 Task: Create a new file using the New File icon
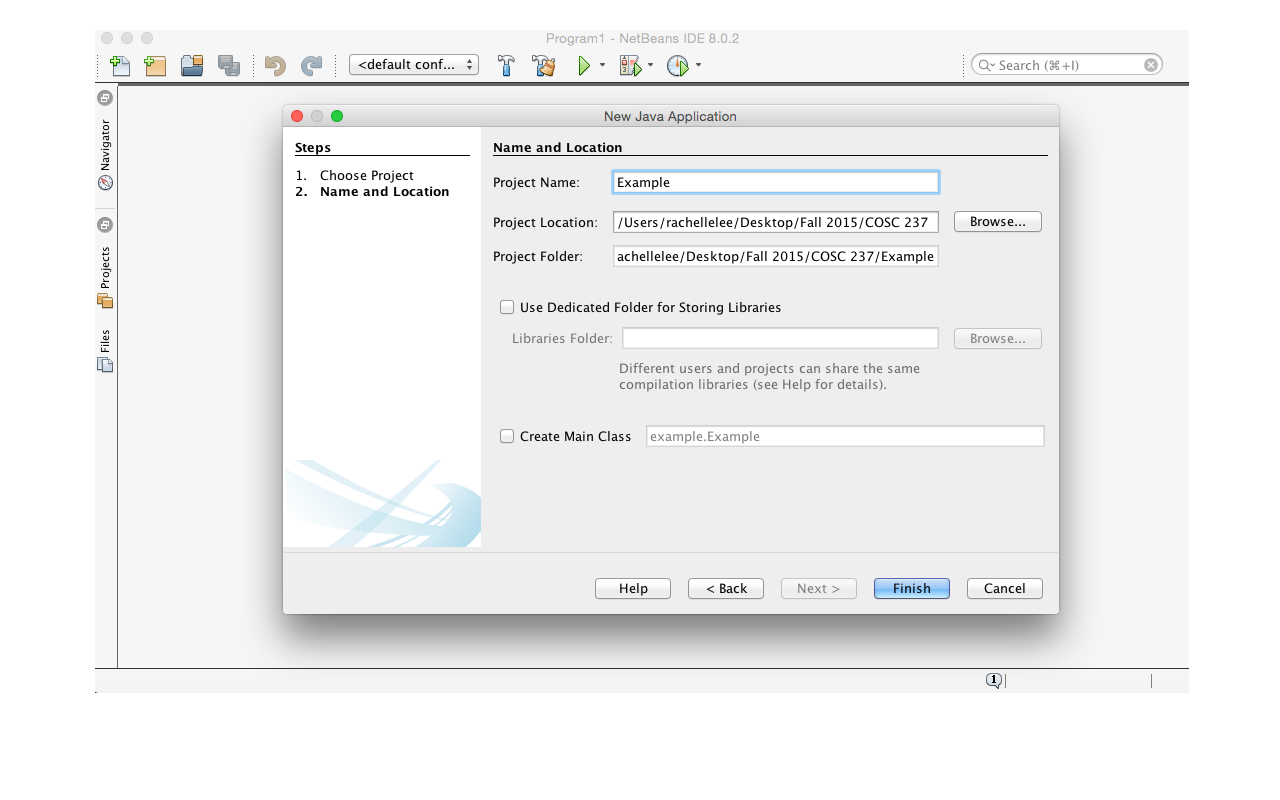pos(120,65)
